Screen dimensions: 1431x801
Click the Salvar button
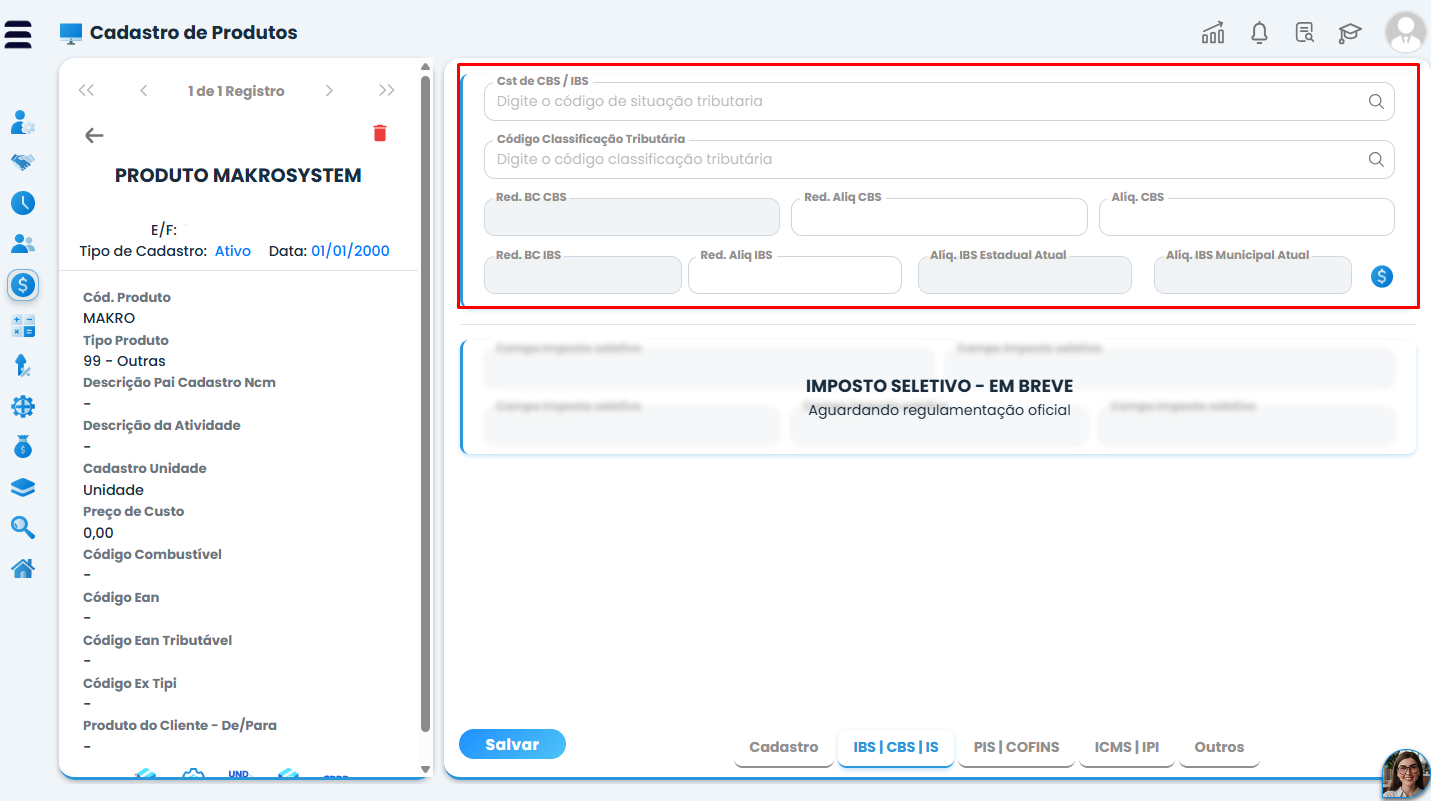pyautogui.click(x=512, y=745)
